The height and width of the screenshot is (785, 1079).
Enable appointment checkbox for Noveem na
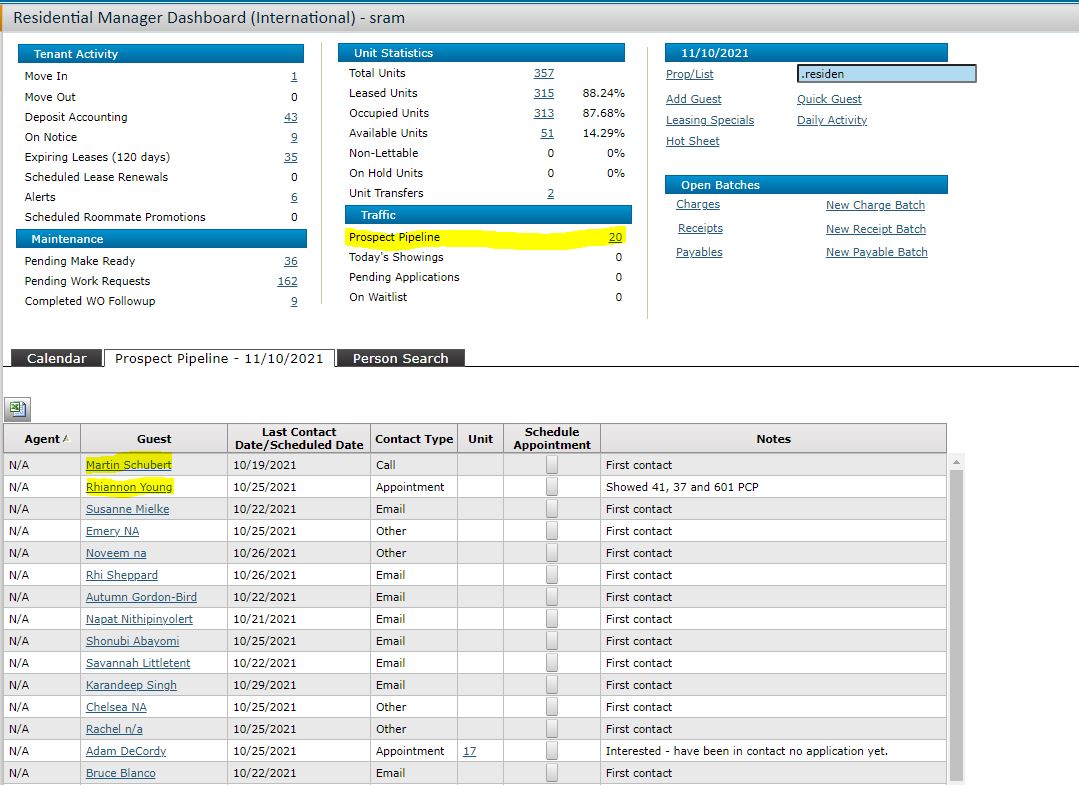[552, 553]
